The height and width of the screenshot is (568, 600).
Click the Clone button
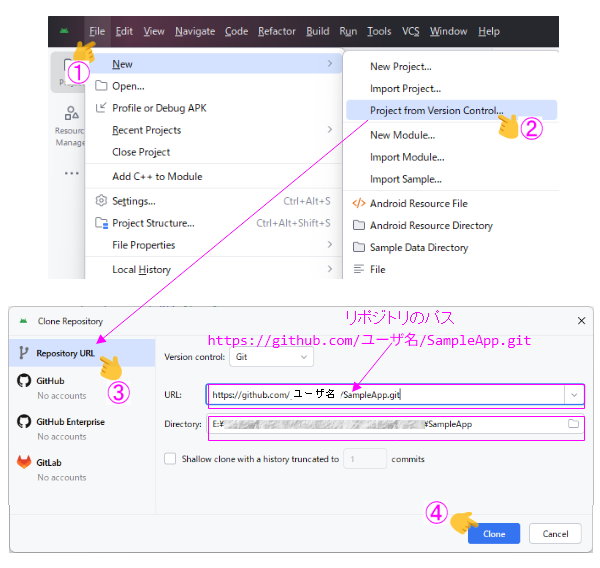pos(493,534)
